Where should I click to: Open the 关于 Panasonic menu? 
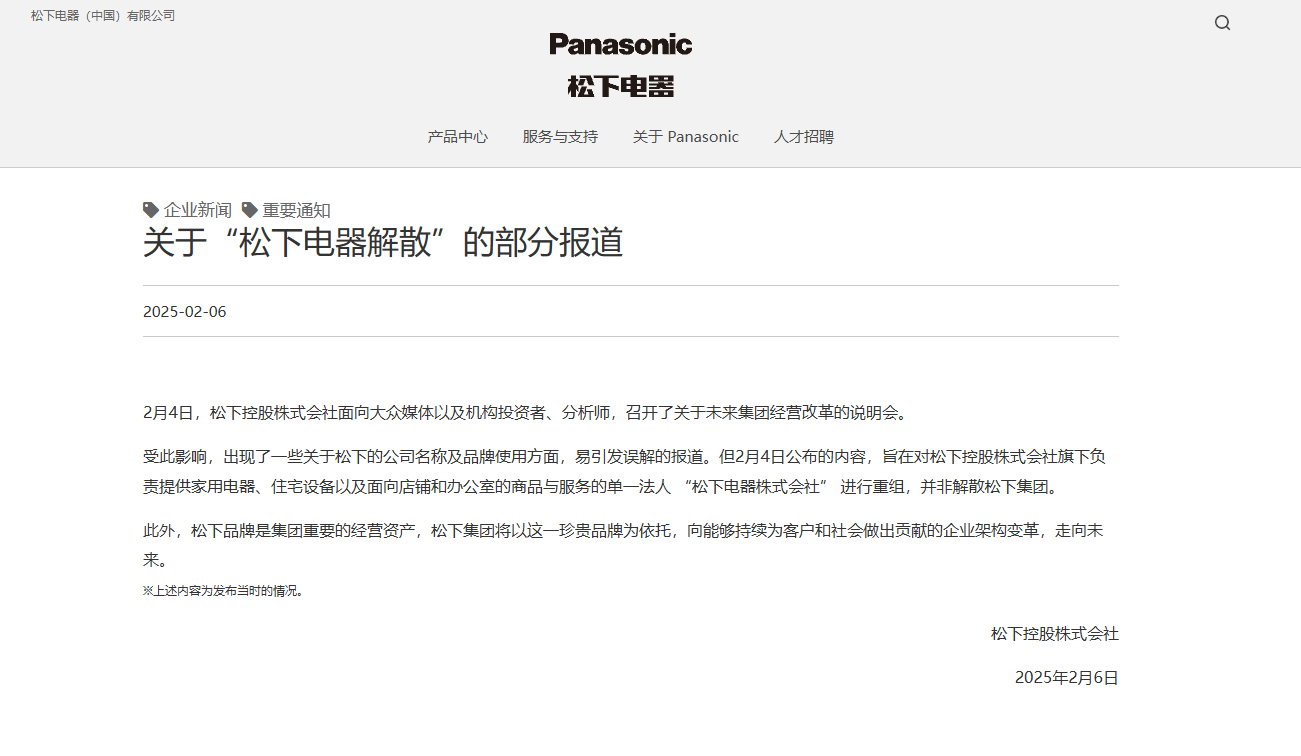[686, 137]
